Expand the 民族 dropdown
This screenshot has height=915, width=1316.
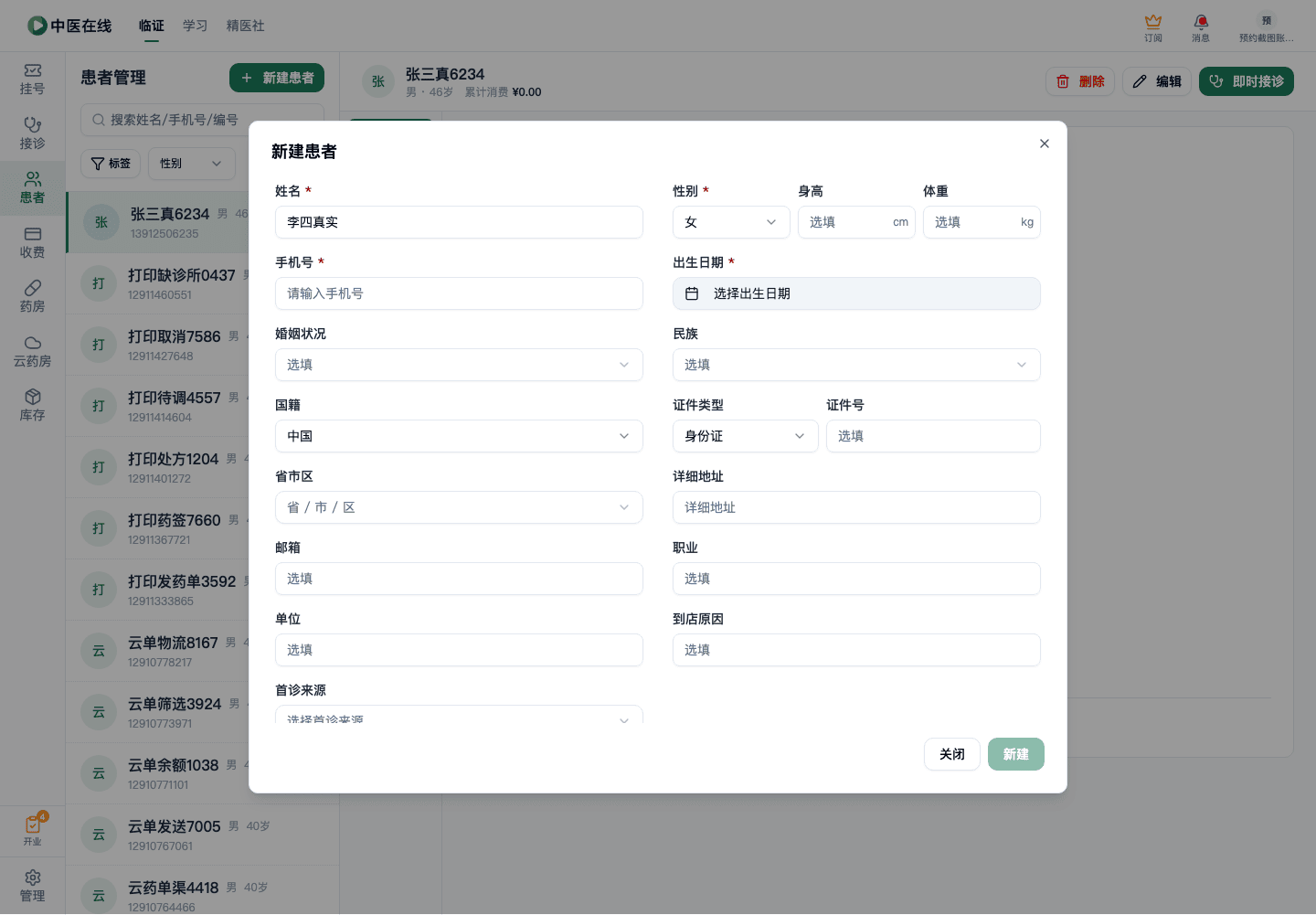(x=856, y=365)
